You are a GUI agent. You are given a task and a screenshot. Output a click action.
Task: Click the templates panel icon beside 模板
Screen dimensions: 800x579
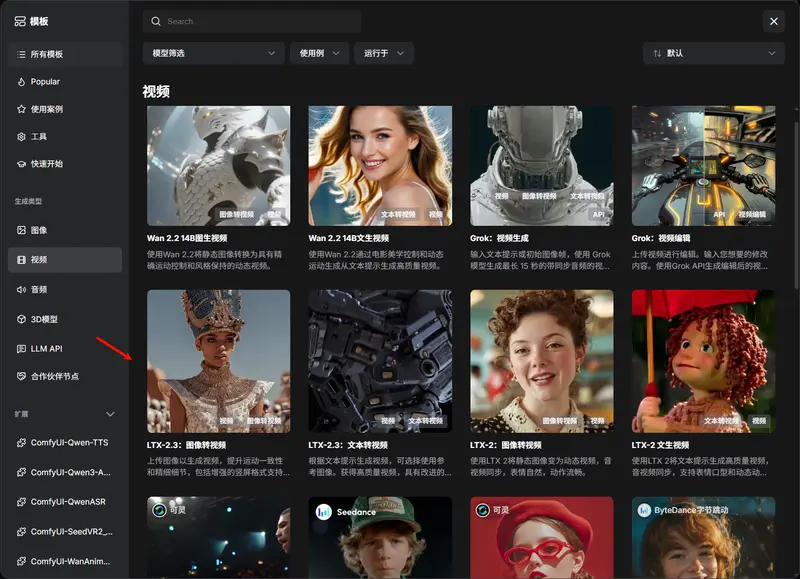(x=21, y=21)
